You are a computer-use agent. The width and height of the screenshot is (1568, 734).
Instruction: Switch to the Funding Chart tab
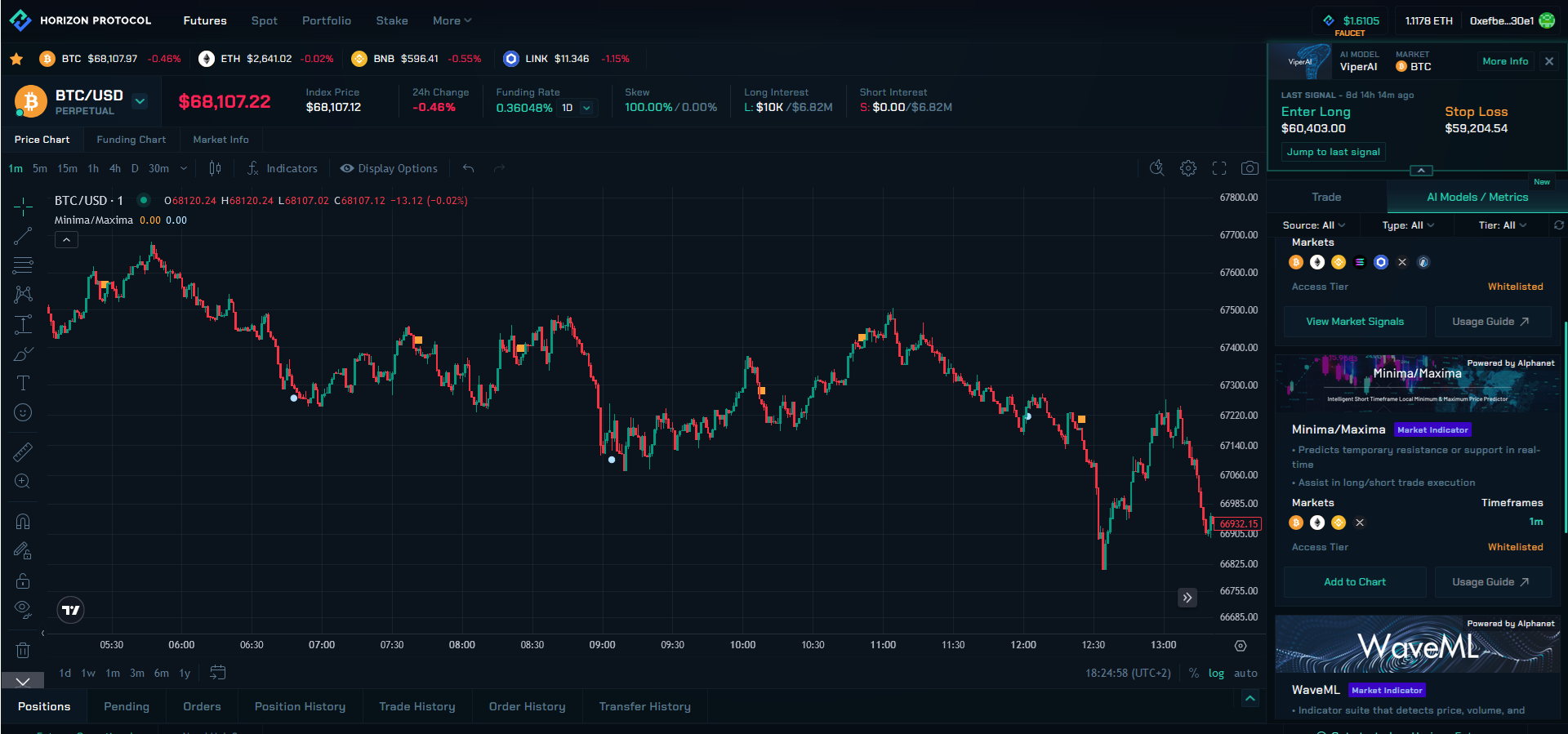pyautogui.click(x=131, y=140)
